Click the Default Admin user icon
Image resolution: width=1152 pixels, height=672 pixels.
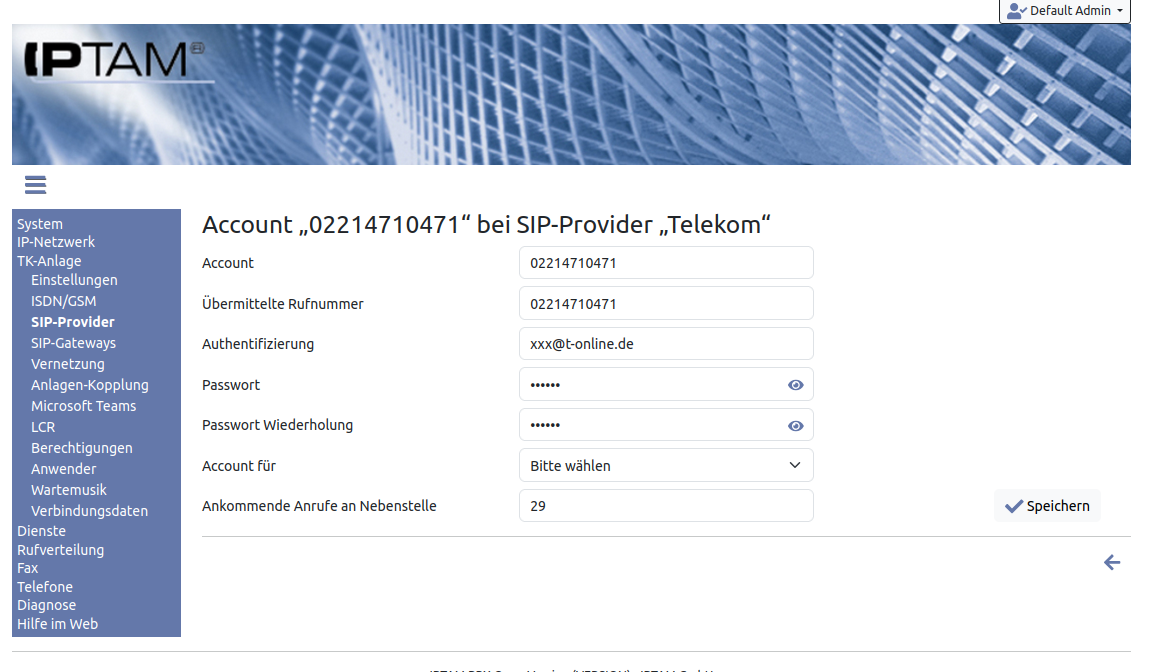(x=1016, y=11)
